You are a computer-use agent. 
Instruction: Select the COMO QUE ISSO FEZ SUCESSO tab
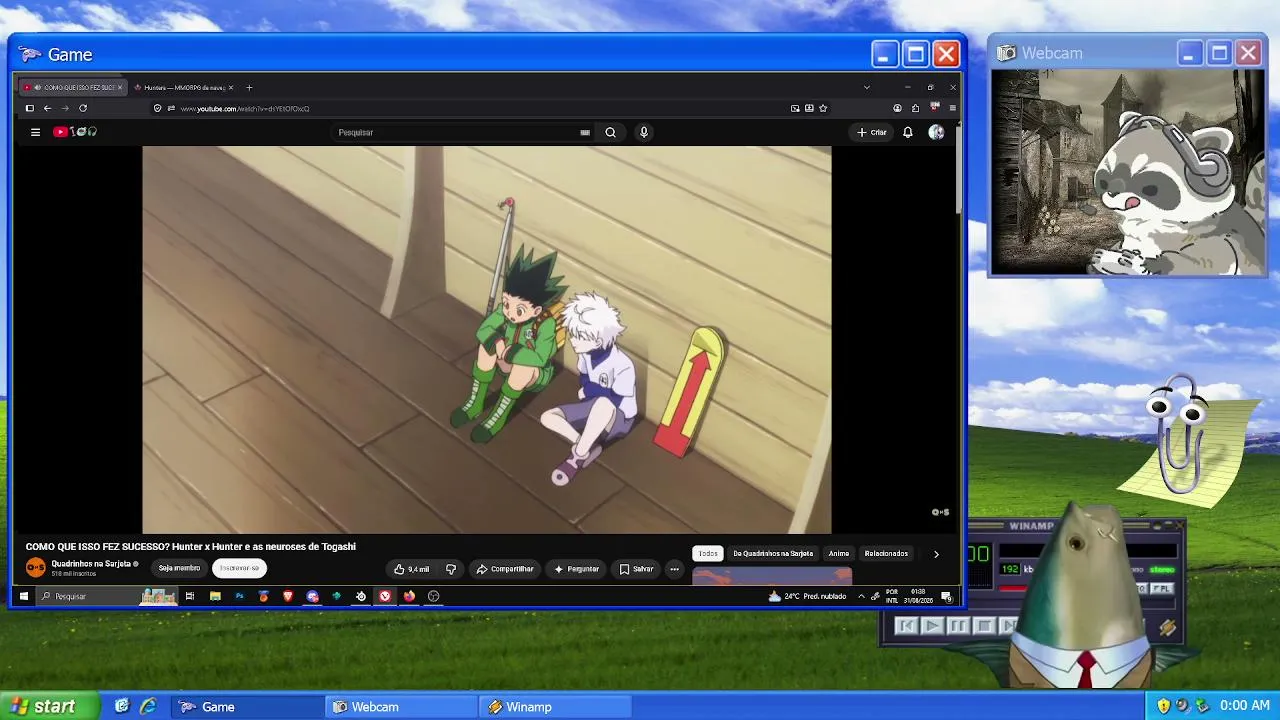tap(73, 87)
